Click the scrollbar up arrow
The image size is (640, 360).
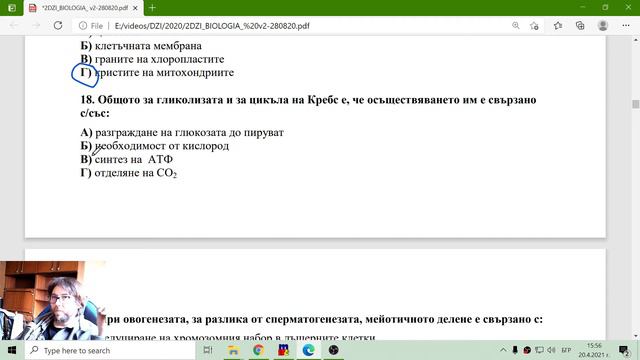[636, 40]
